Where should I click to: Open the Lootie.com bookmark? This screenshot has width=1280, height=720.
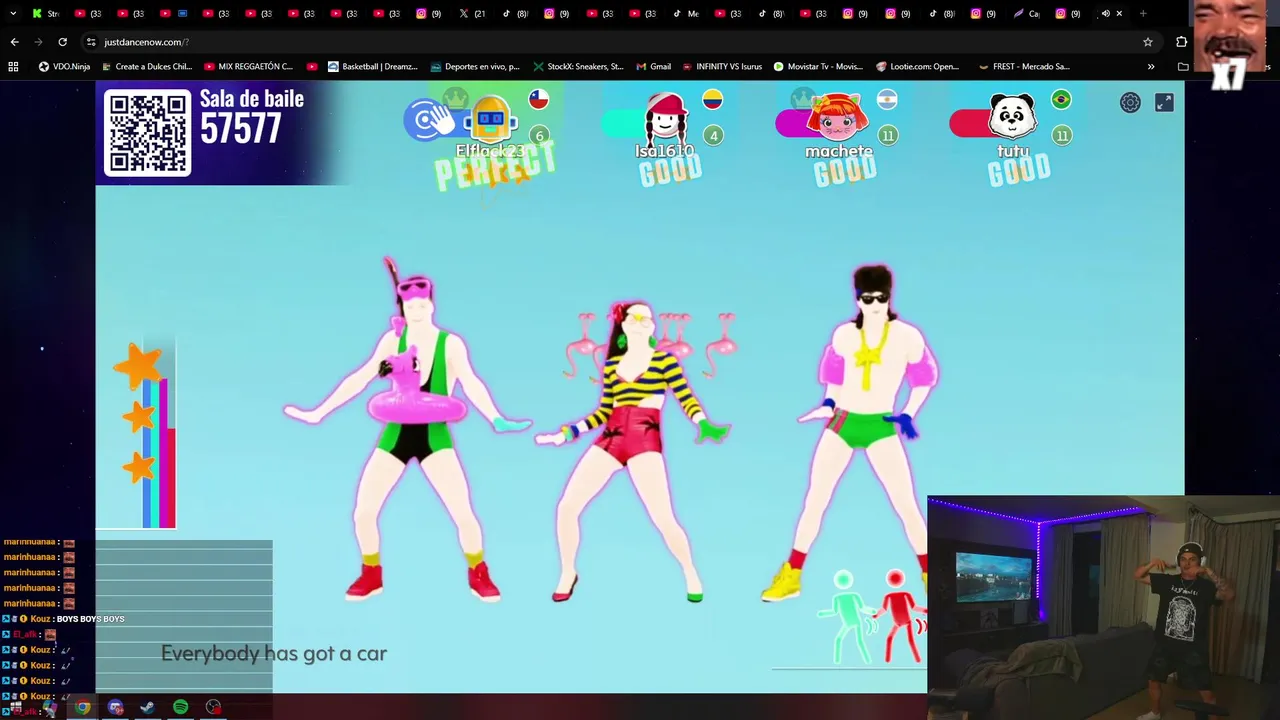(918, 67)
